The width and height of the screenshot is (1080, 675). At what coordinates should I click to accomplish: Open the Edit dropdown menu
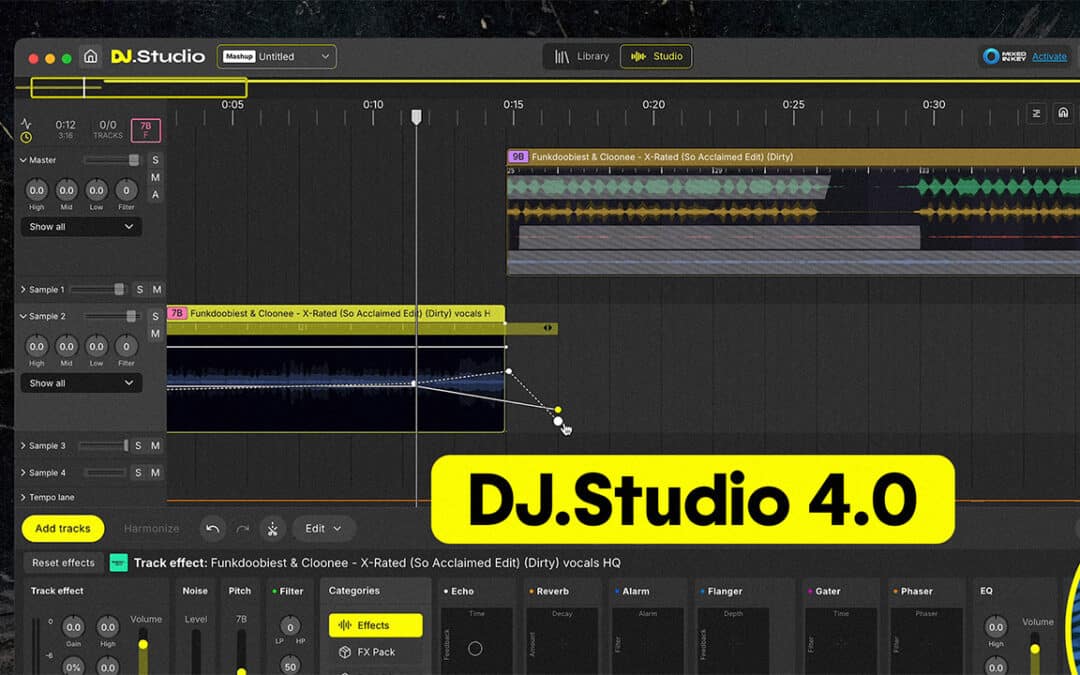pyautogui.click(x=322, y=529)
